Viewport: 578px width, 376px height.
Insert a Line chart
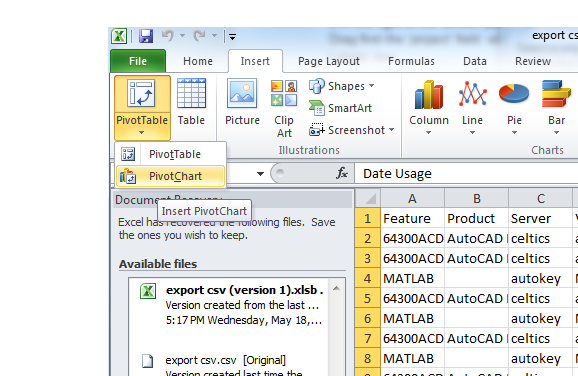(472, 102)
